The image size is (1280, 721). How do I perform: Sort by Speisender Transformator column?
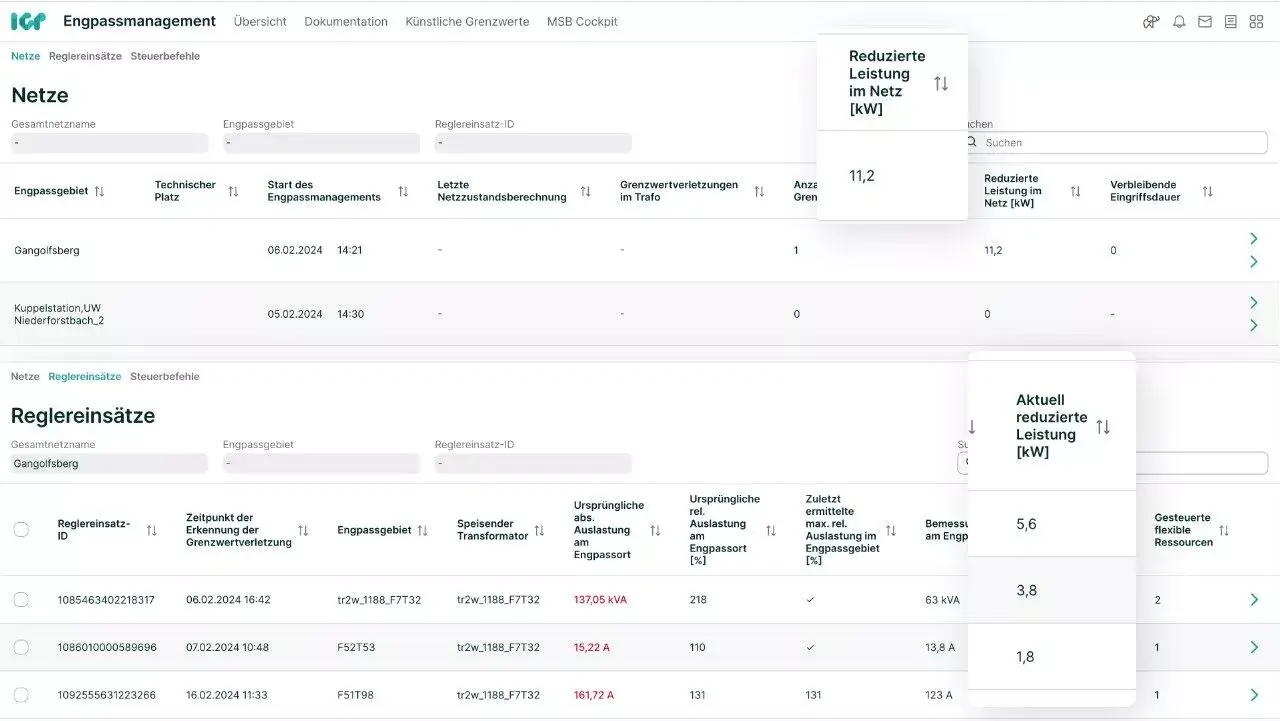coord(539,531)
